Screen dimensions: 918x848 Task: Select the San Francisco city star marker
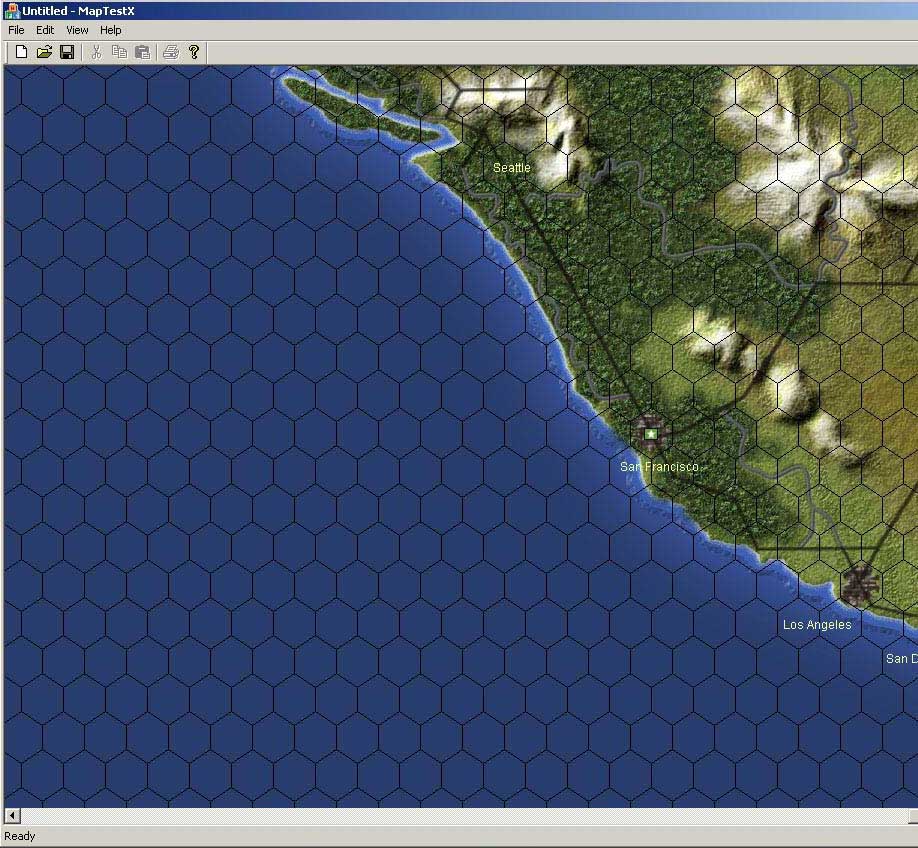pyautogui.click(x=650, y=434)
